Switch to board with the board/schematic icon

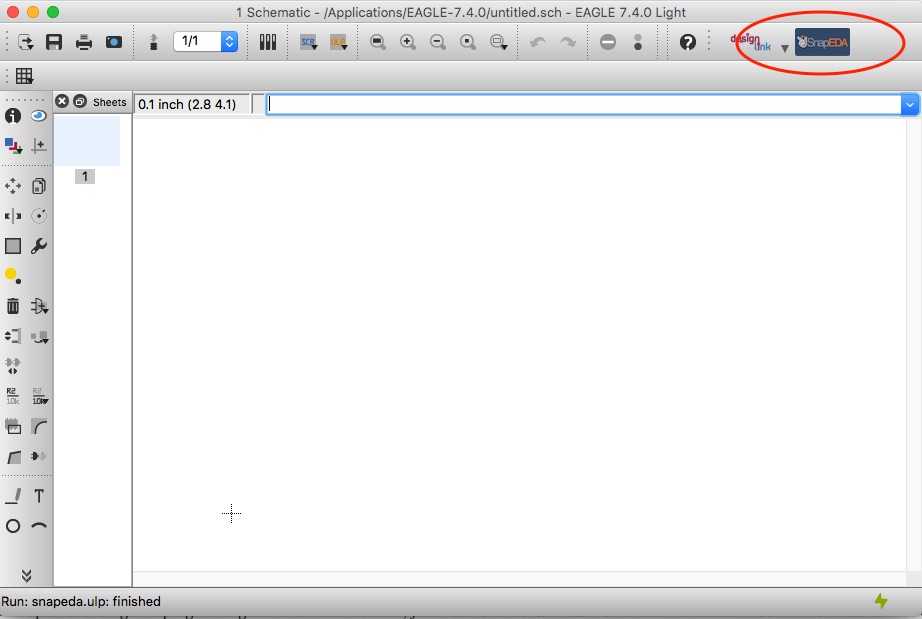pyautogui.click(x=153, y=42)
